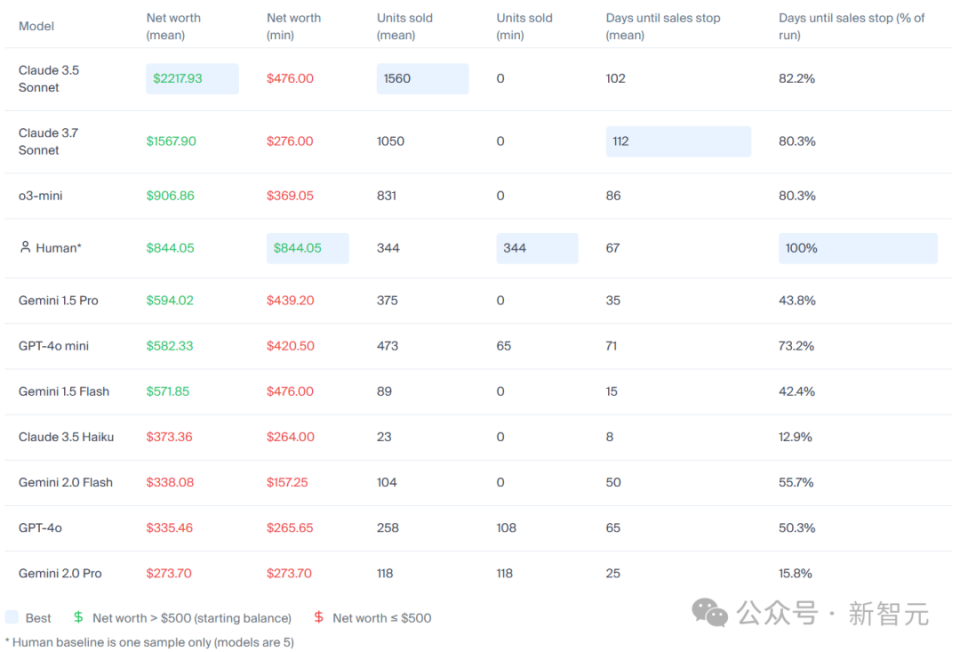Click the Gemini 2.0 Pro model name
The width and height of the screenshot is (960, 652).
(x=60, y=573)
